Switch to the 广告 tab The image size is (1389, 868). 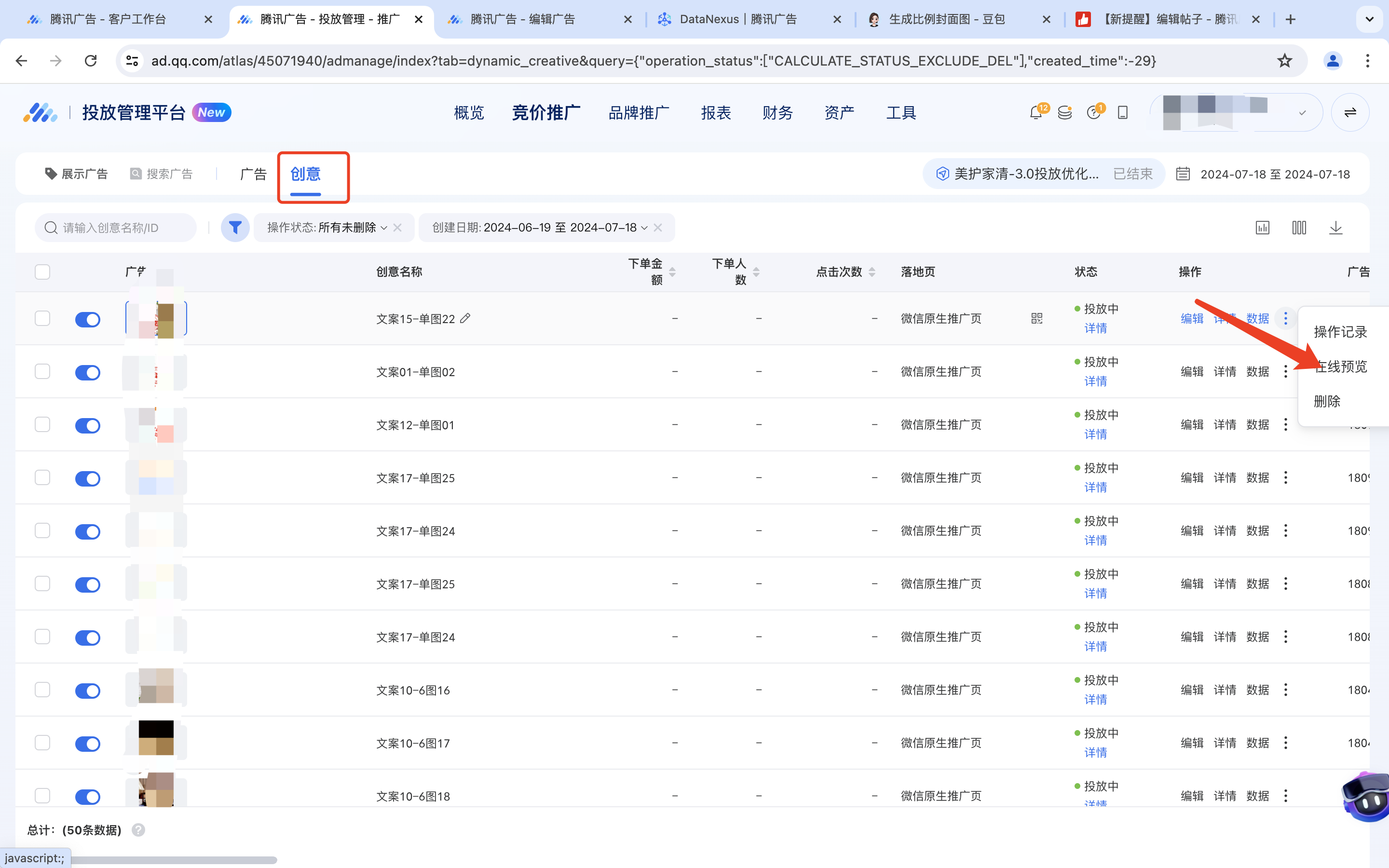pos(253,174)
